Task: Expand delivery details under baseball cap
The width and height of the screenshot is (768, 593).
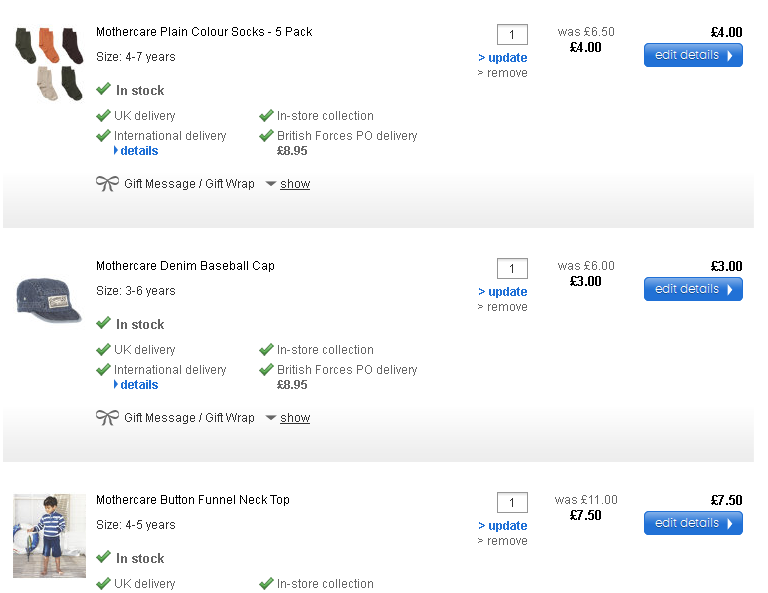Action: click(x=138, y=385)
